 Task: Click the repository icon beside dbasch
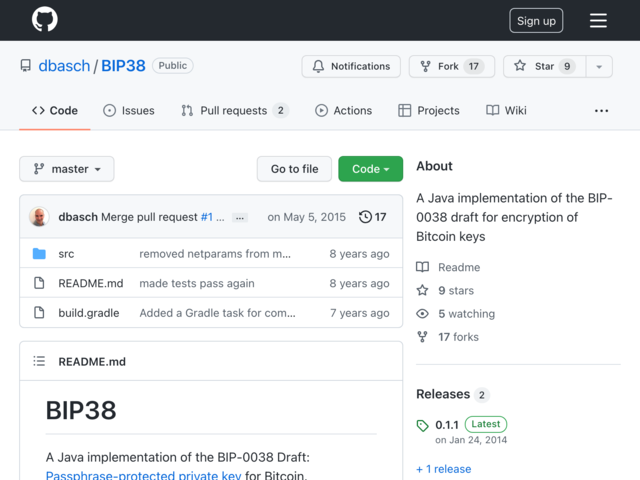26,66
